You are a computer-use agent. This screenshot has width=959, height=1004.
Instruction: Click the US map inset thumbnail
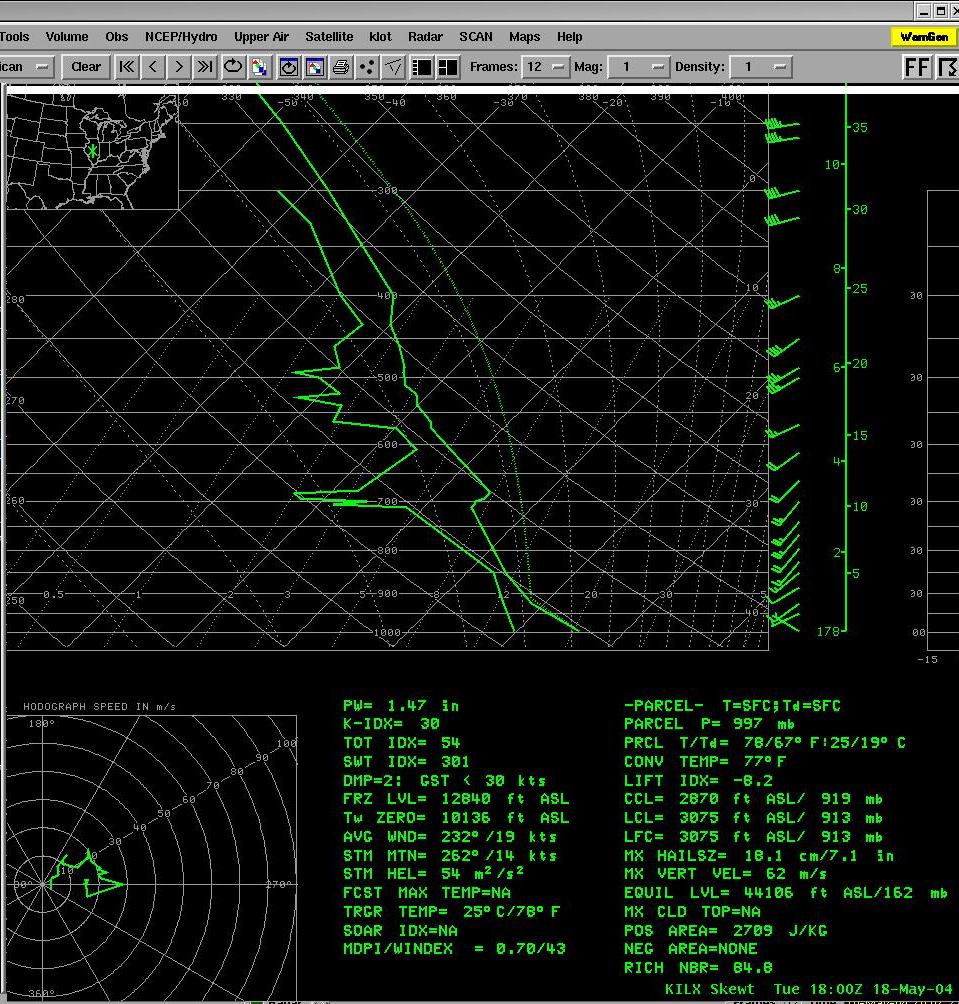[92, 148]
